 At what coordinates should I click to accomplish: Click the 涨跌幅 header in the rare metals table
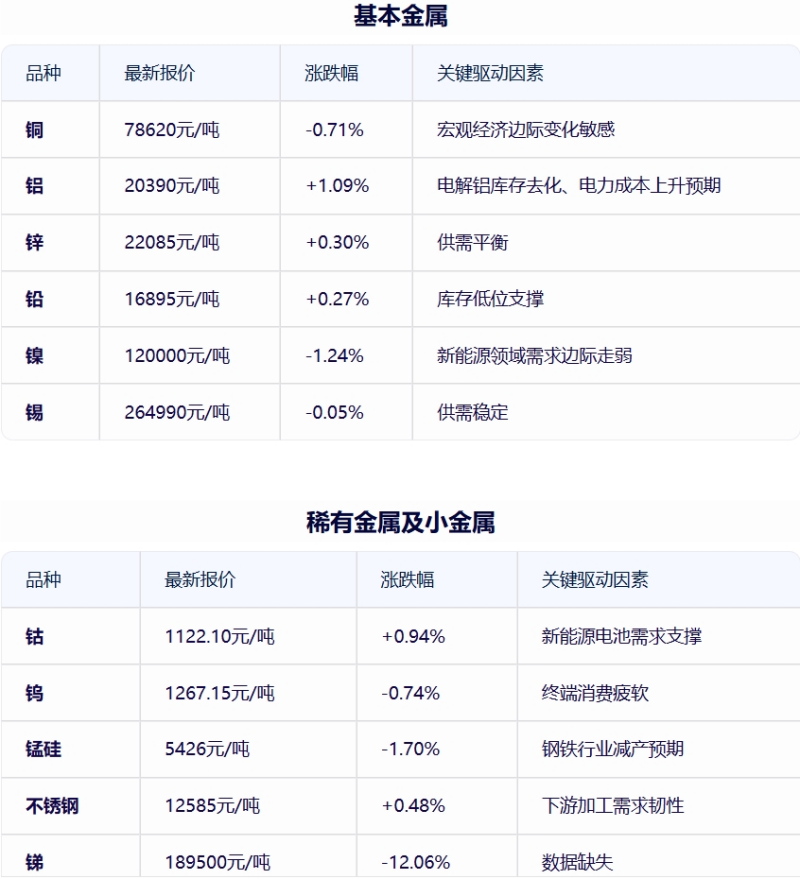pyautogui.click(x=407, y=580)
